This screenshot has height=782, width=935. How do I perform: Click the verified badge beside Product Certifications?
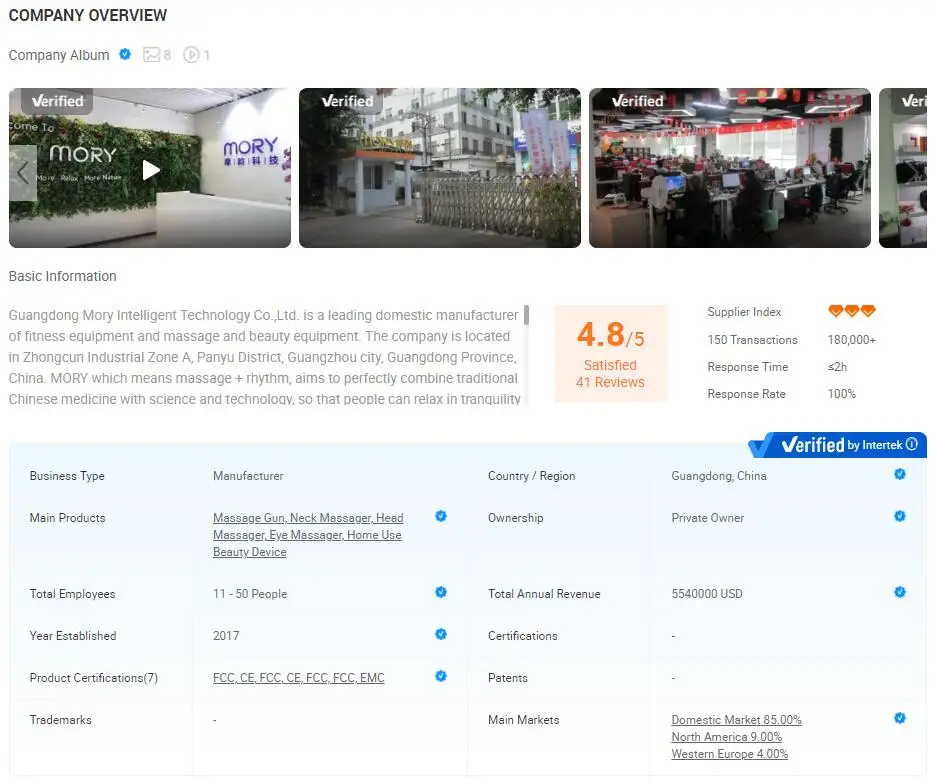click(x=441, y=676)
